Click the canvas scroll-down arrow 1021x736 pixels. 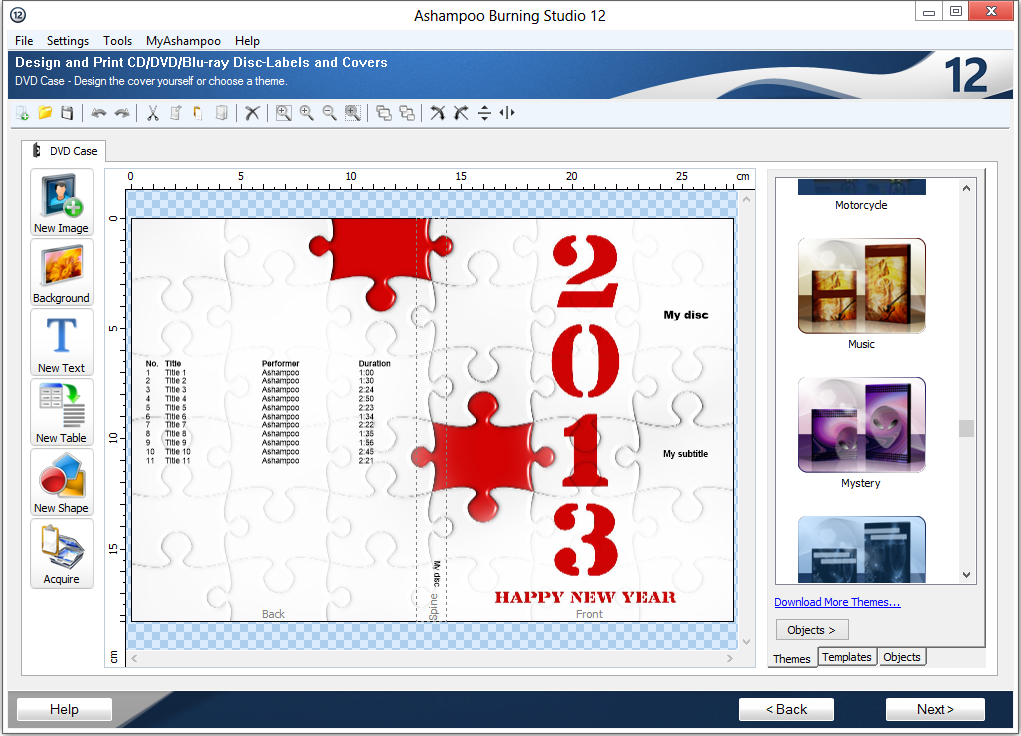[x=746, y=642]
